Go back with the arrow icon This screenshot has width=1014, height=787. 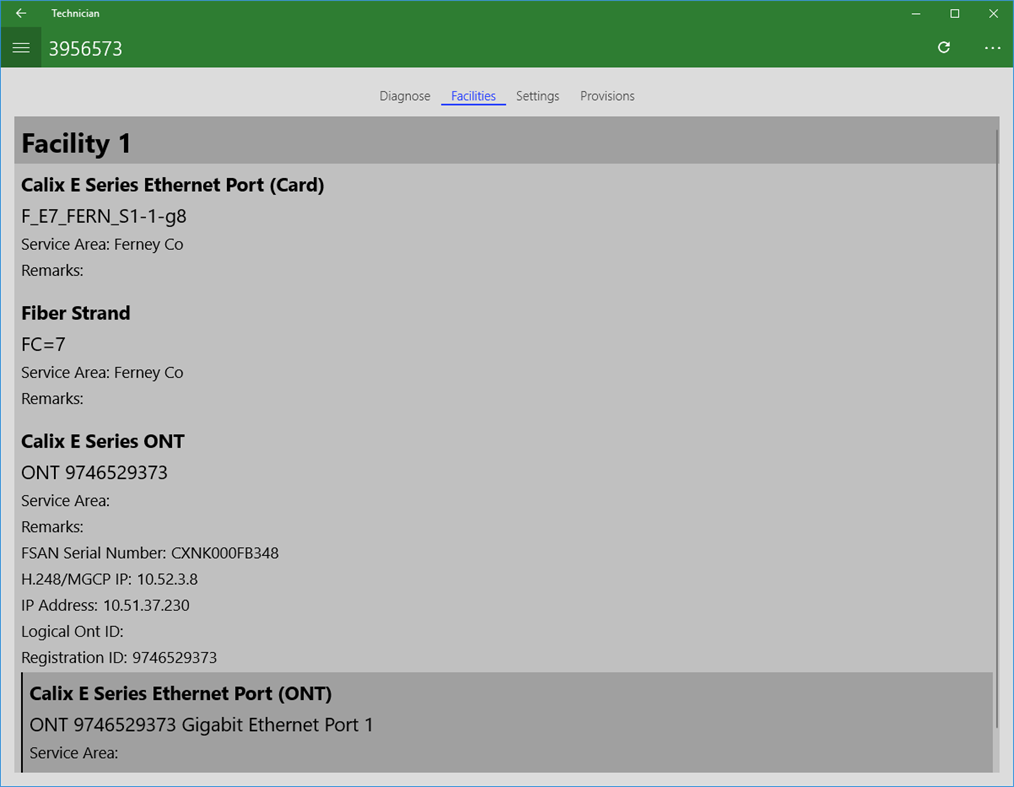[21, 13]
